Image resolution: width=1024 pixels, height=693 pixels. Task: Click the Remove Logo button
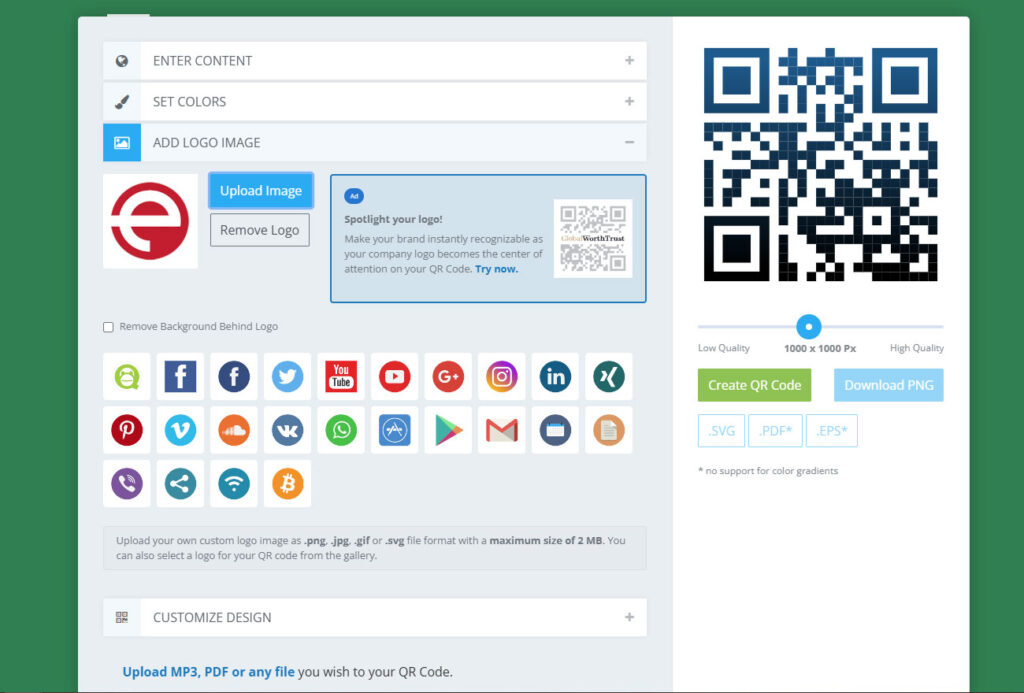tap(259, 230)
